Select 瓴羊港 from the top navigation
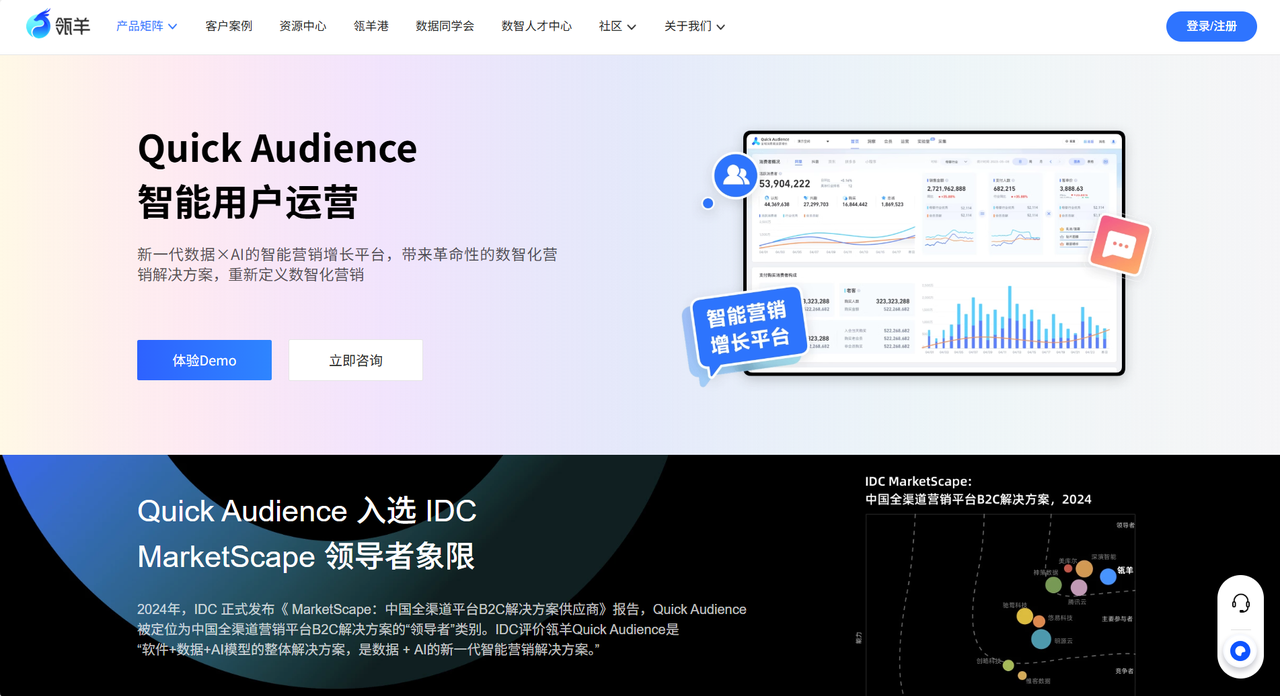Viewport: 1280px width, 696px height. (371, 26)
